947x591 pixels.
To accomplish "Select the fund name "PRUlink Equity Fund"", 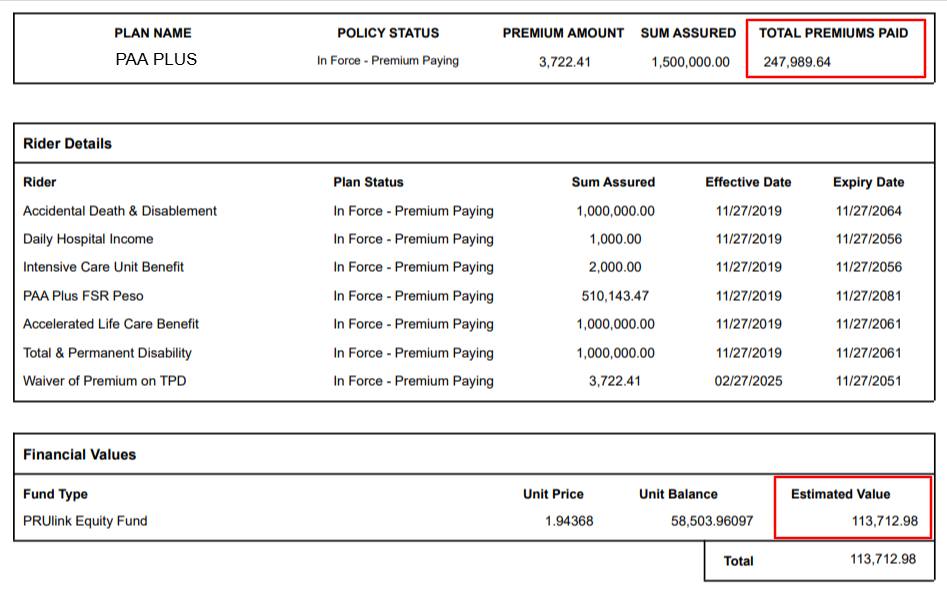I will coord(85,521).
